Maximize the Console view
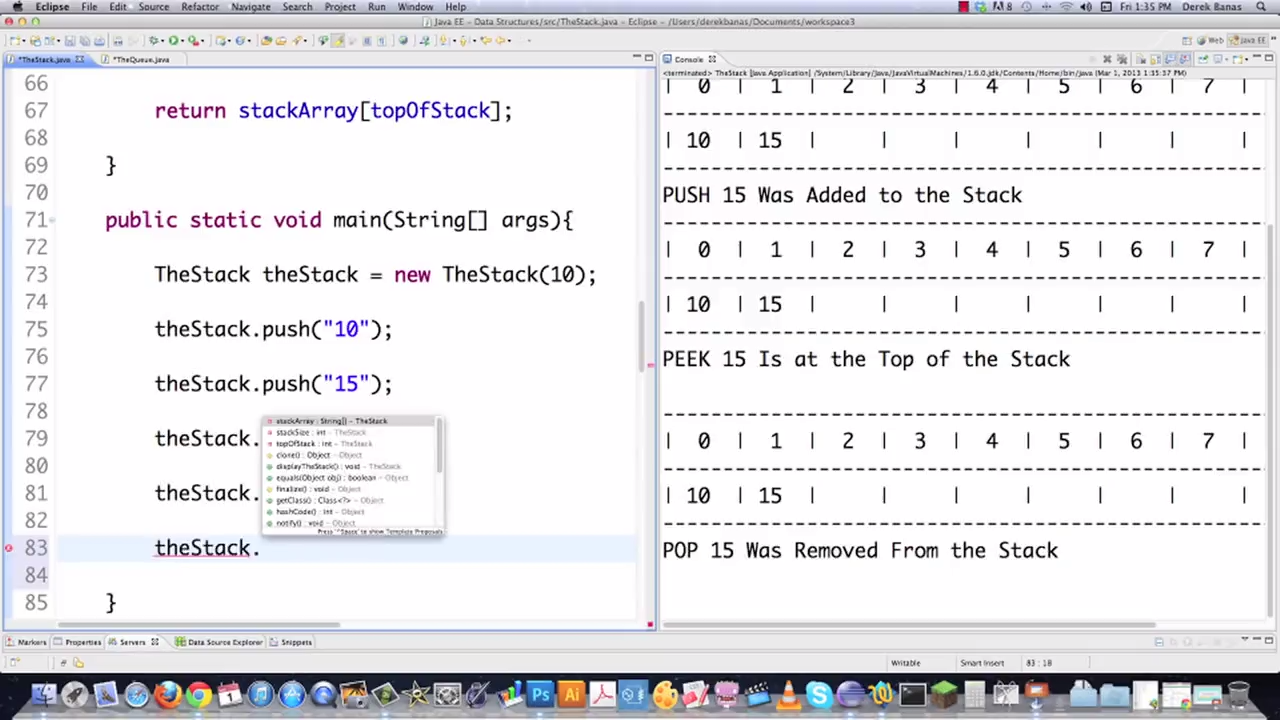The image size is (1280, 720). (1269, 59)
